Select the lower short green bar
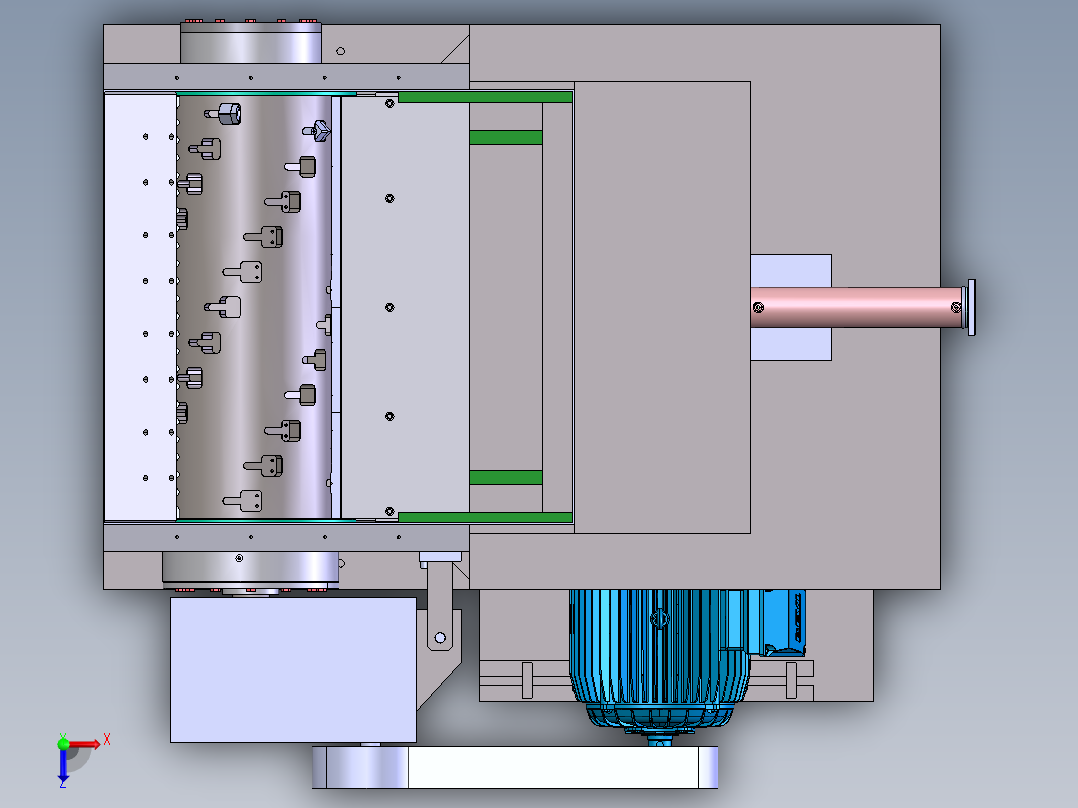The height and width of the screenshot is (808, 1078). pos(506,477)
